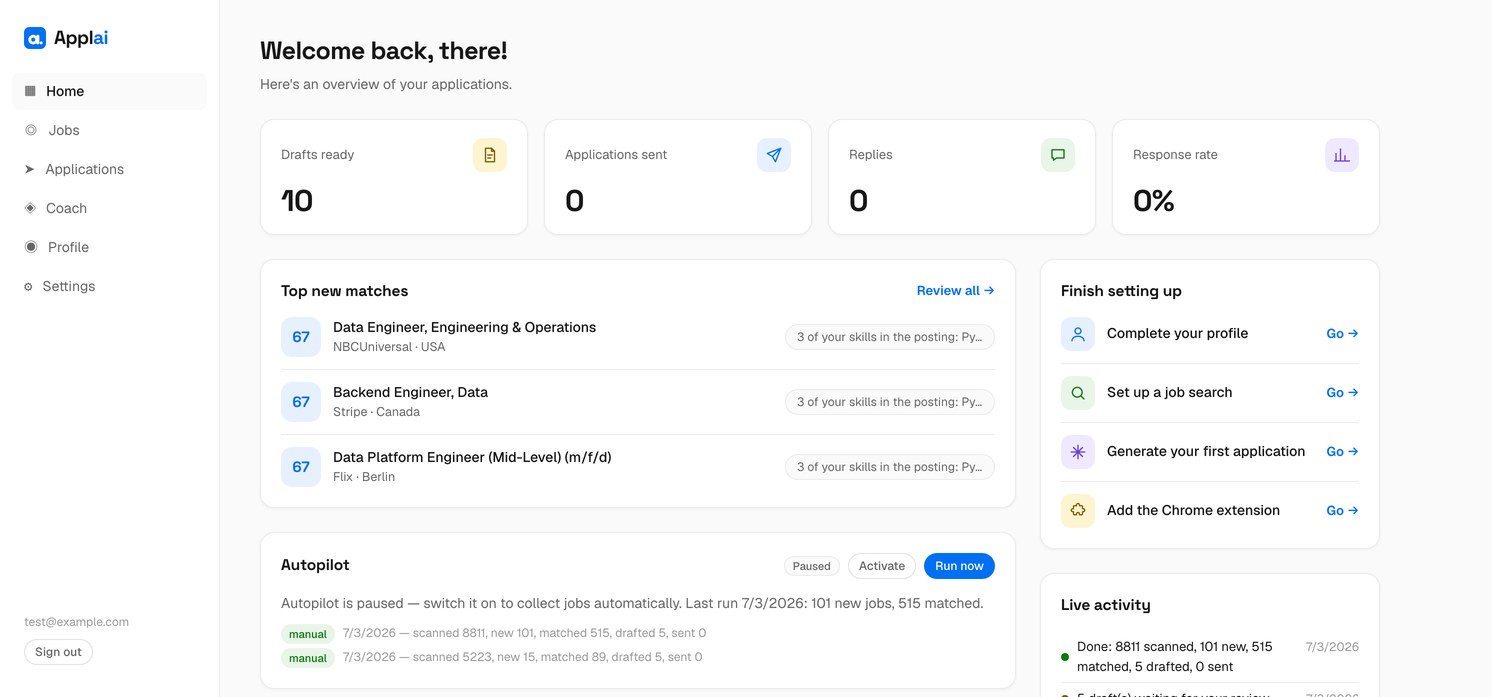Click the test@example.com account email
1492x697 pixels.
[77, 622]
